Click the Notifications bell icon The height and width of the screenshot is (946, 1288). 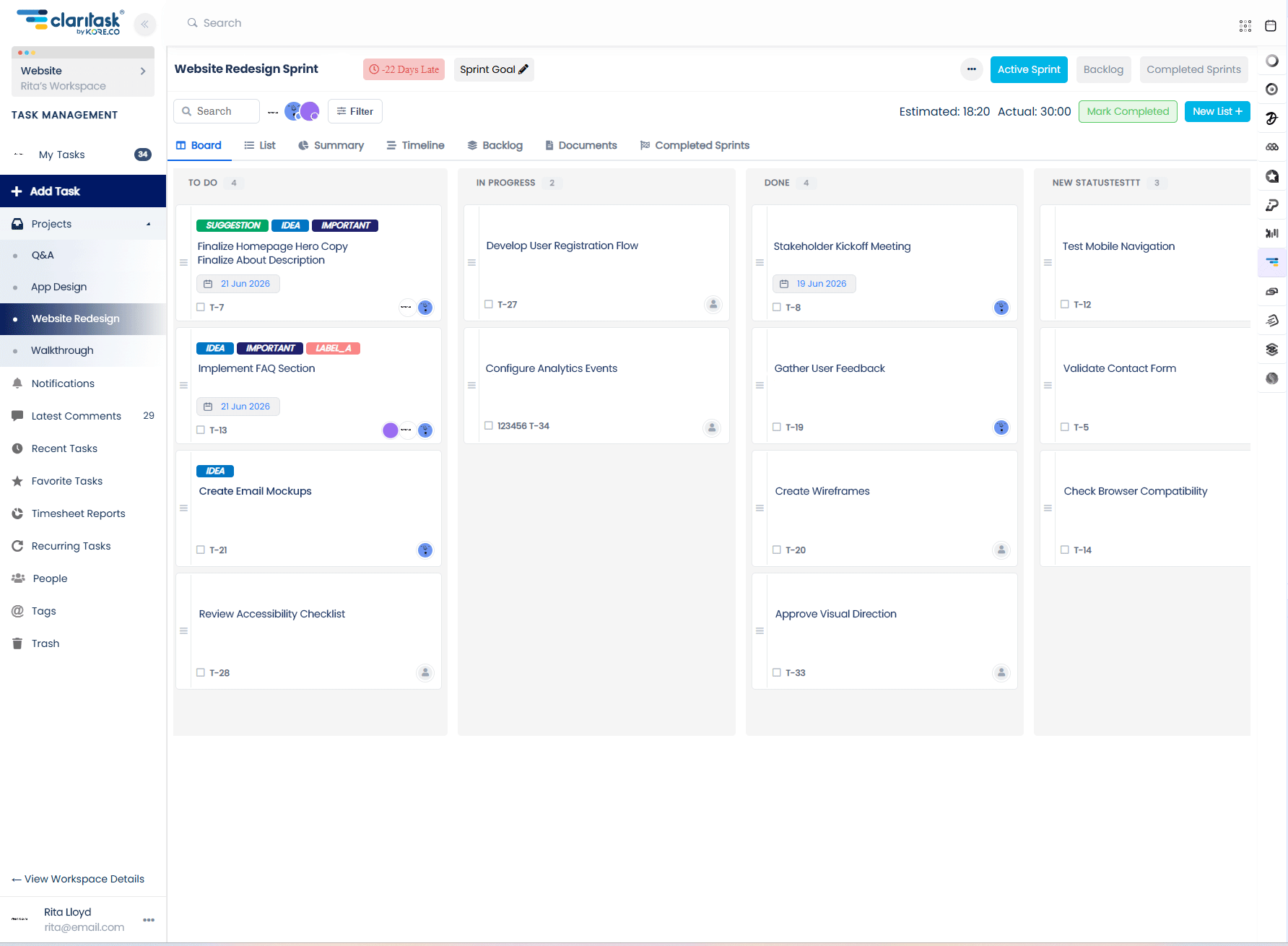tap(17, 383)
